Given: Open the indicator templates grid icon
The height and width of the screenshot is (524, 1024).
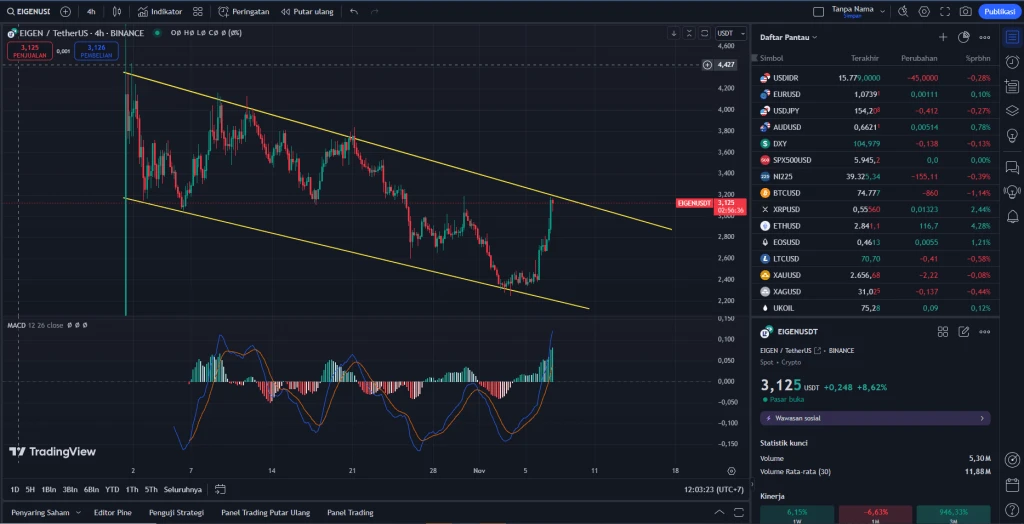Looking at the screenshot, I should (198, 12).
